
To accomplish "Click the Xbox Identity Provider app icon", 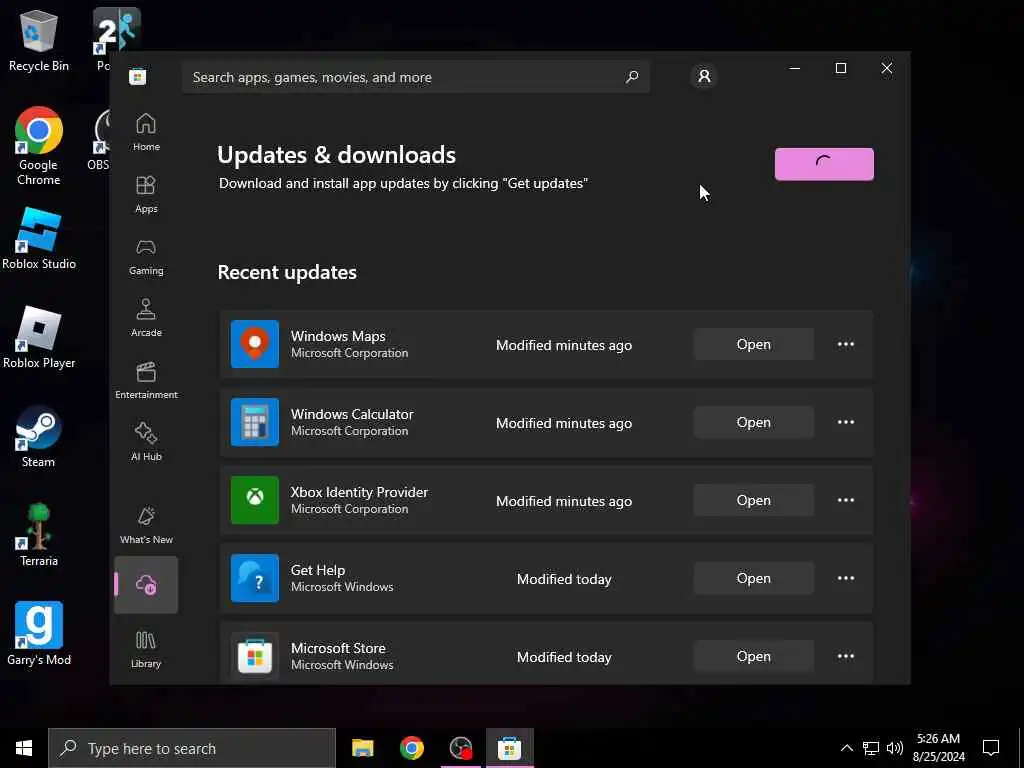I will (x=255, y=500).
